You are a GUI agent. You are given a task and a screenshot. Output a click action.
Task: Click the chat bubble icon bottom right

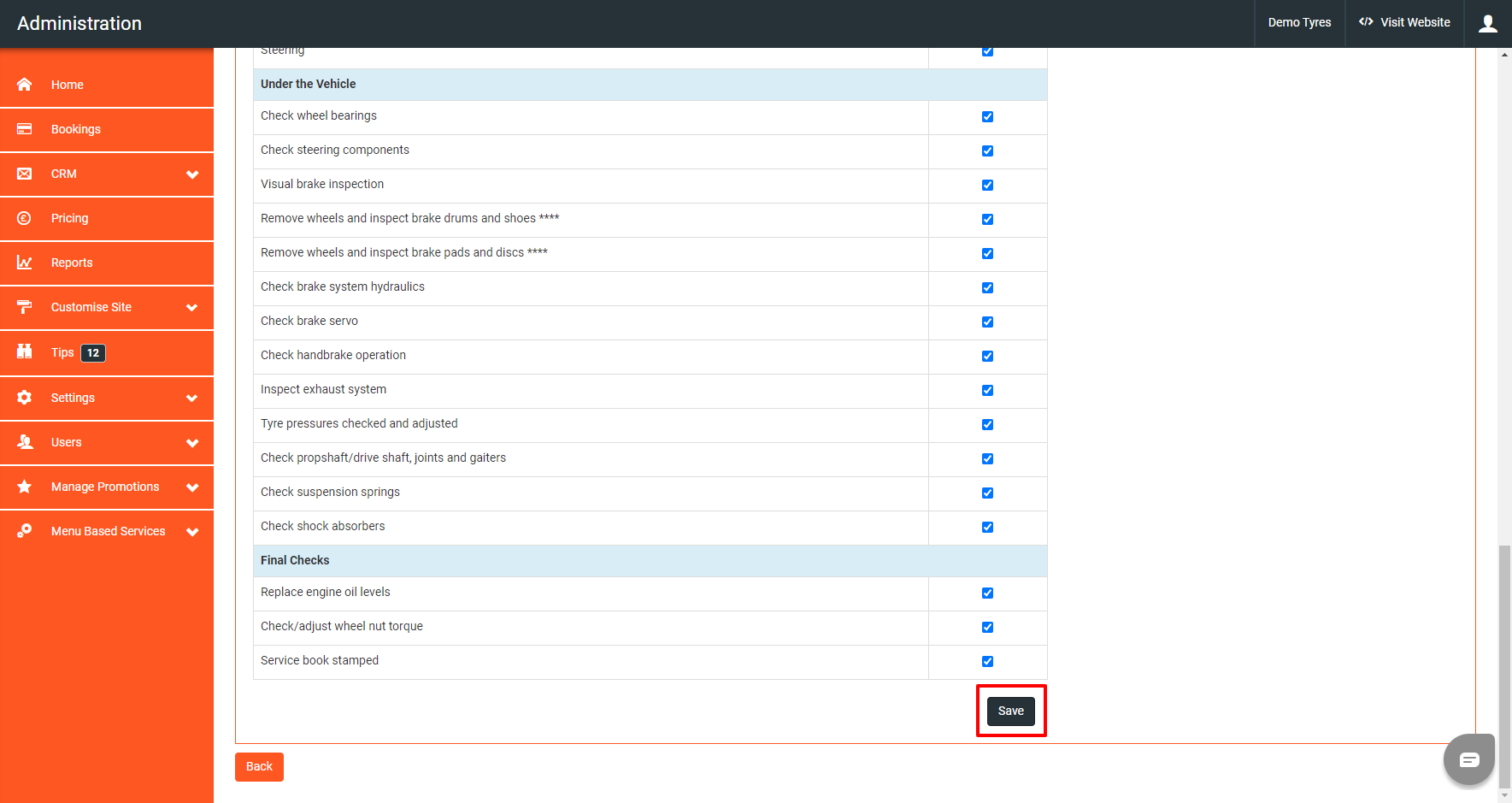click(1468, 759)
